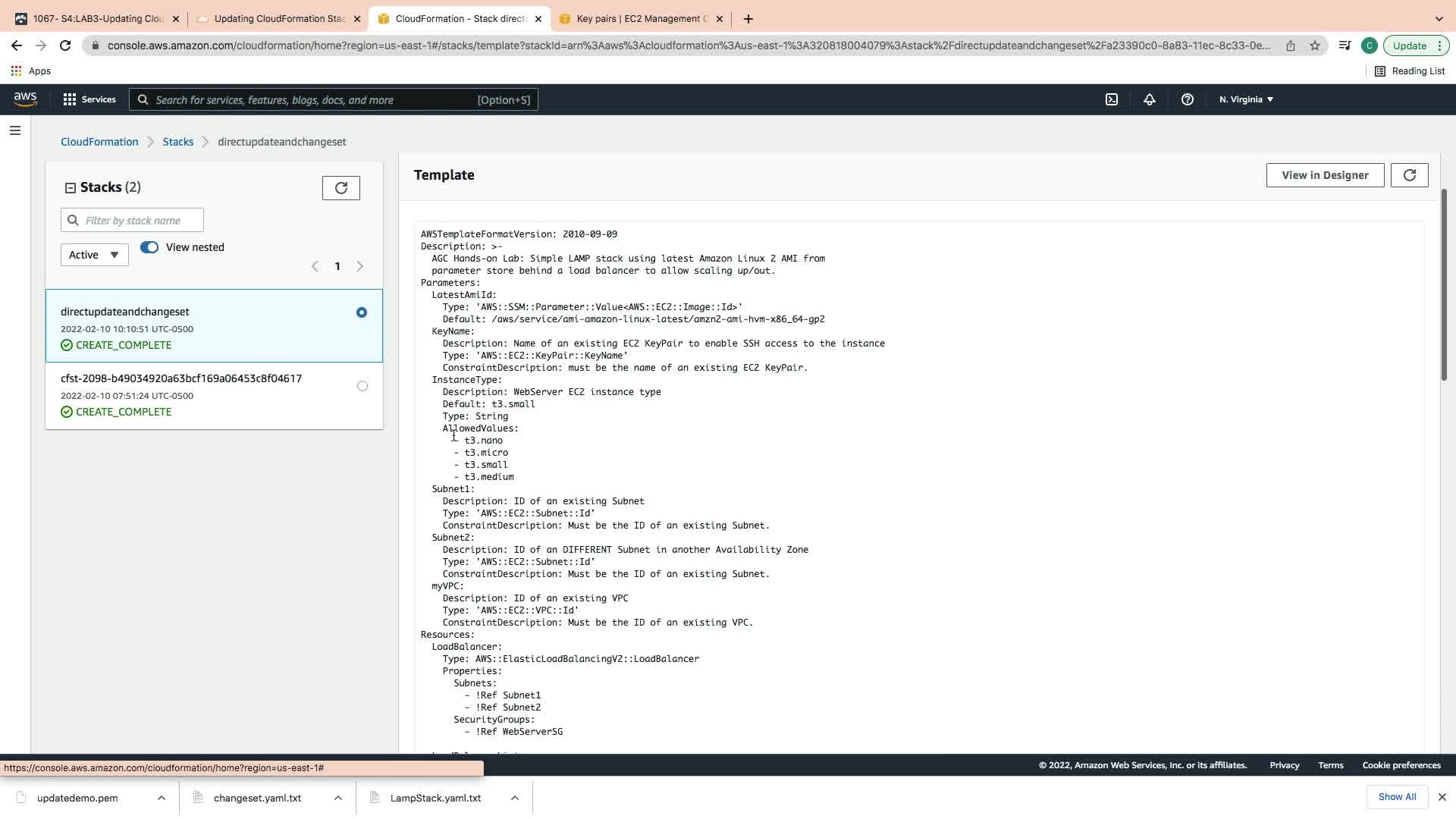Toggle the View nested switch
The image size is (1456, 819).
pos(149,247)
